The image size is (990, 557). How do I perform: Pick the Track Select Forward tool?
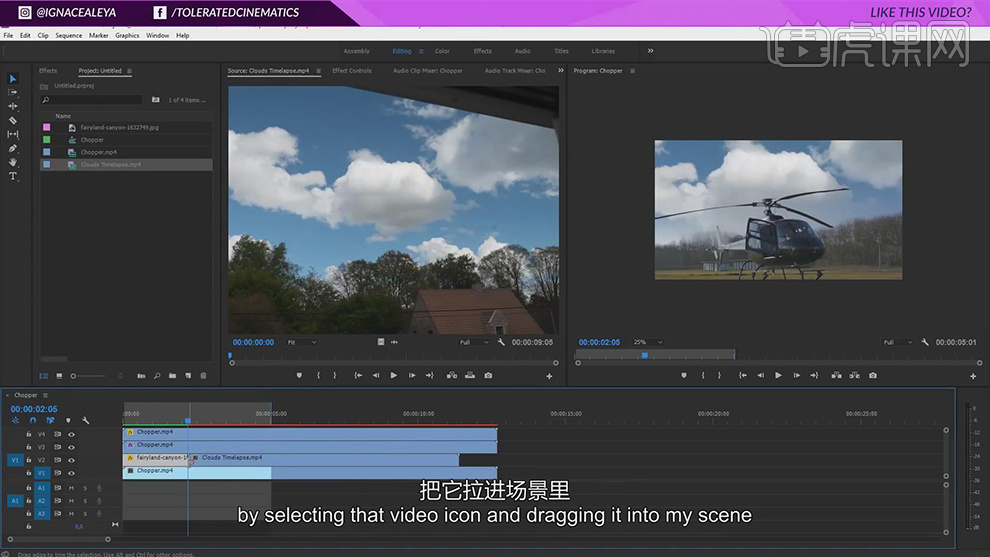tap(13, 92)
